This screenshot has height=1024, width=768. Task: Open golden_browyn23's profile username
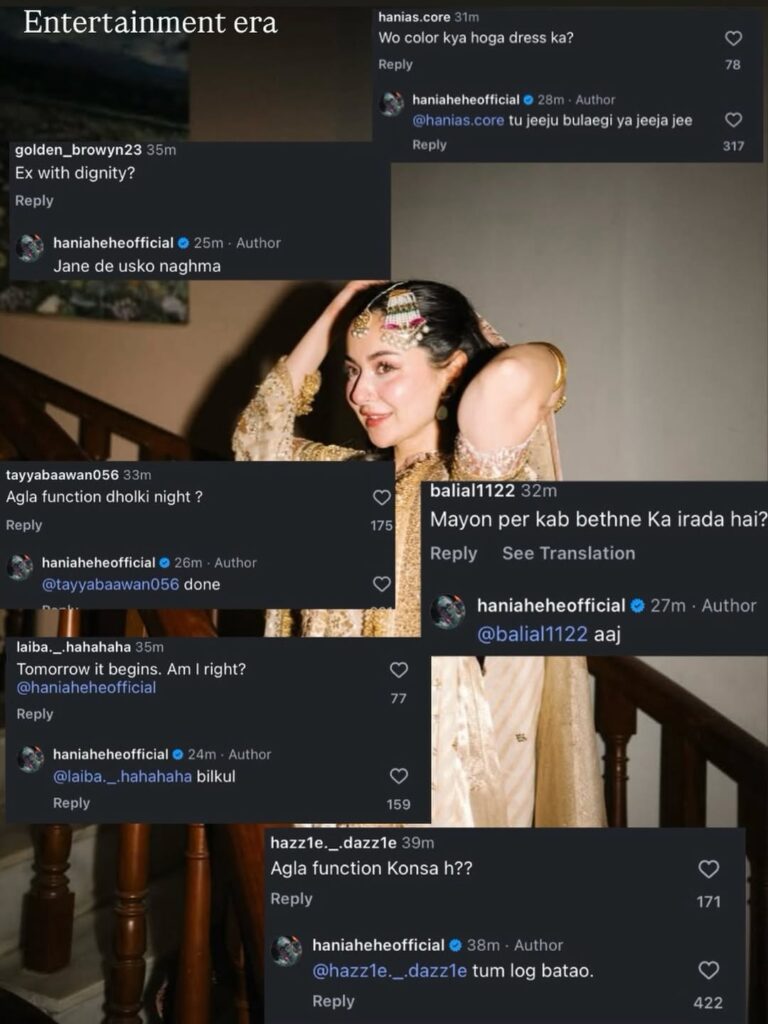pyautogui.click(x=76, y=150)
